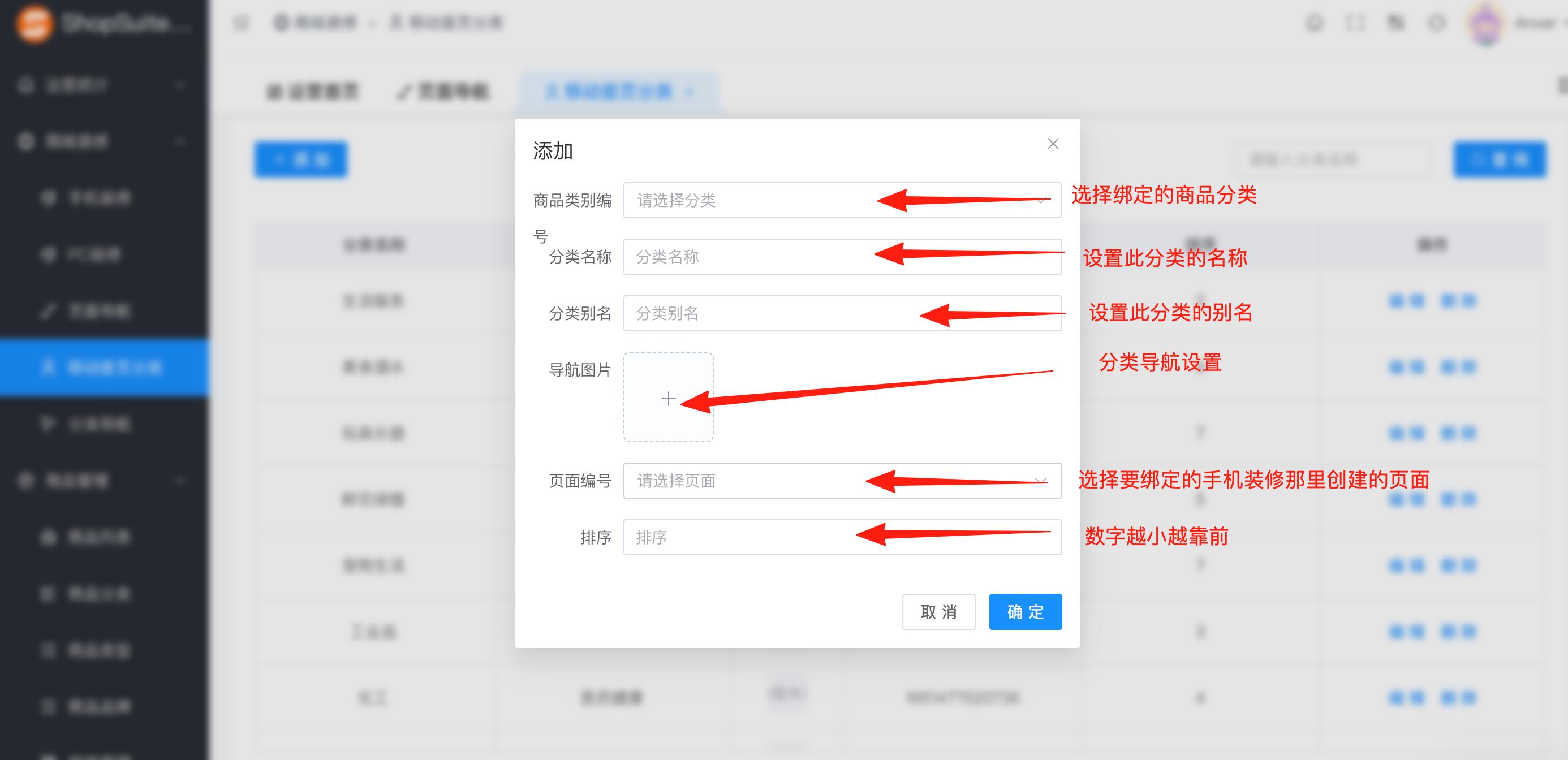Screen dimensions: 1568x760
Task: Click the circular icon left of the avatar
Action: pos(1437,23)
